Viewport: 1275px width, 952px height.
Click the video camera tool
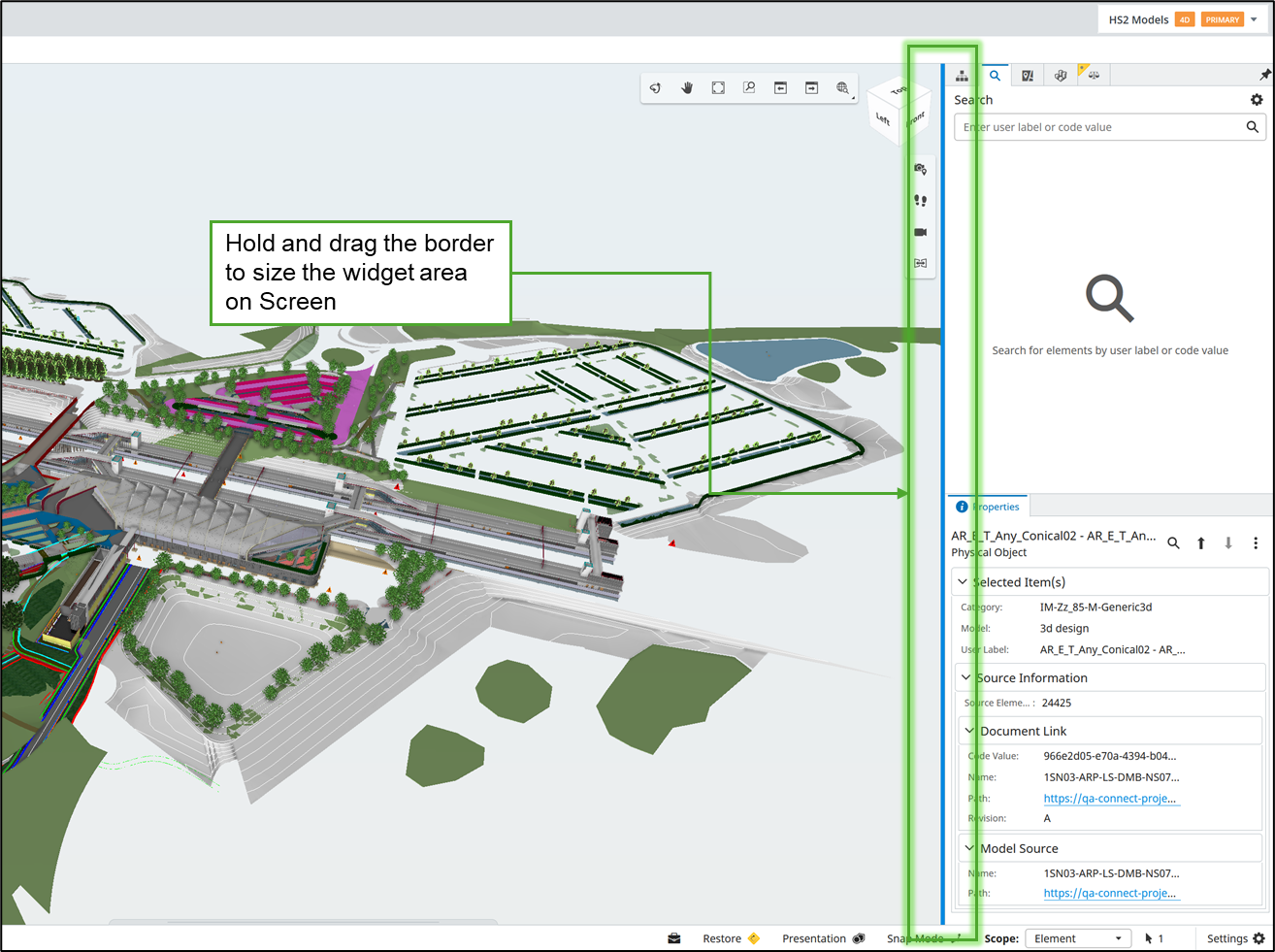point(921,232)
